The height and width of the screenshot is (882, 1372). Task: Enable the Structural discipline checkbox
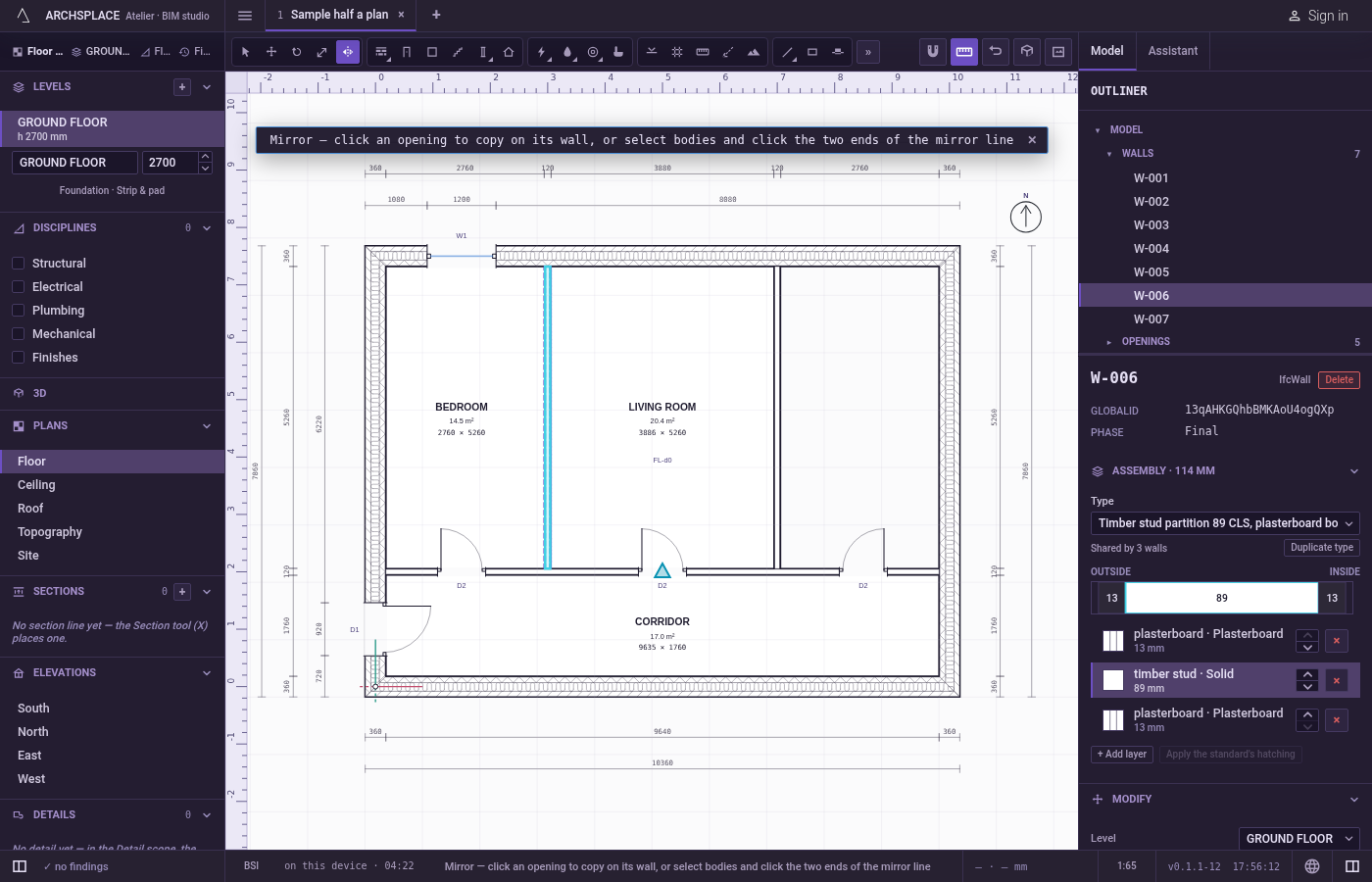[18, 264]
